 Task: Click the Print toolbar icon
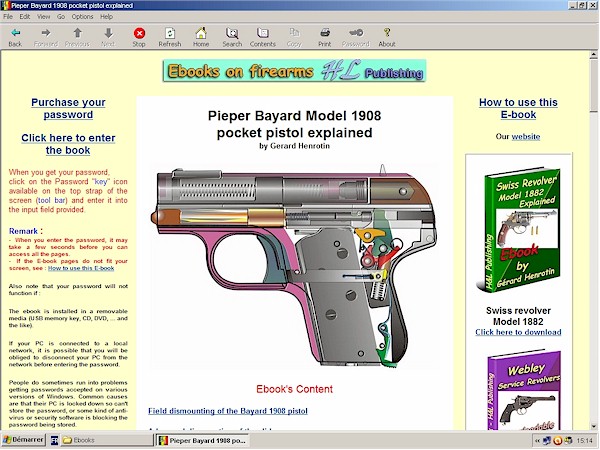324,33
